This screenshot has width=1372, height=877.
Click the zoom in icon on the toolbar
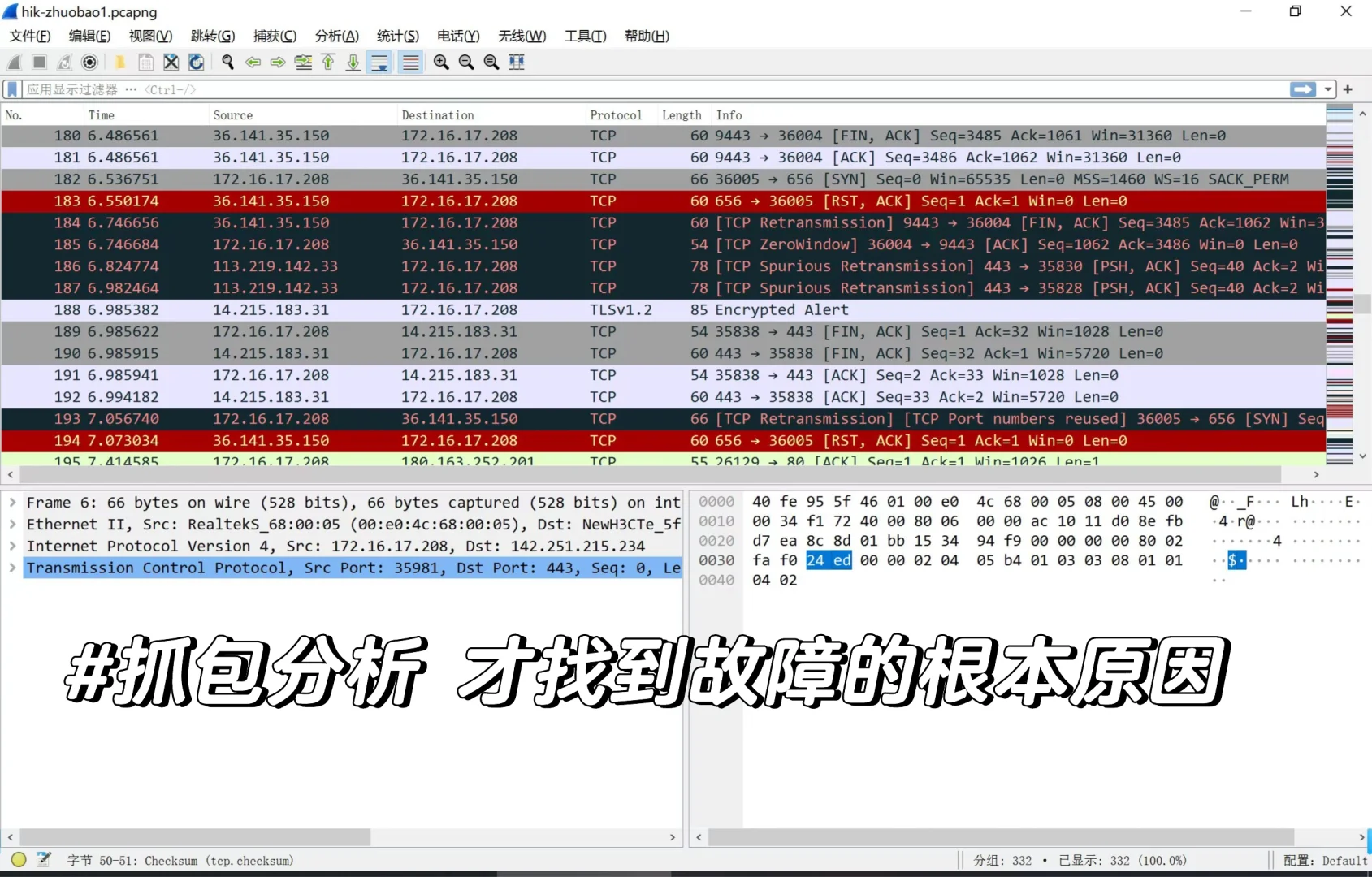(441, 63)
